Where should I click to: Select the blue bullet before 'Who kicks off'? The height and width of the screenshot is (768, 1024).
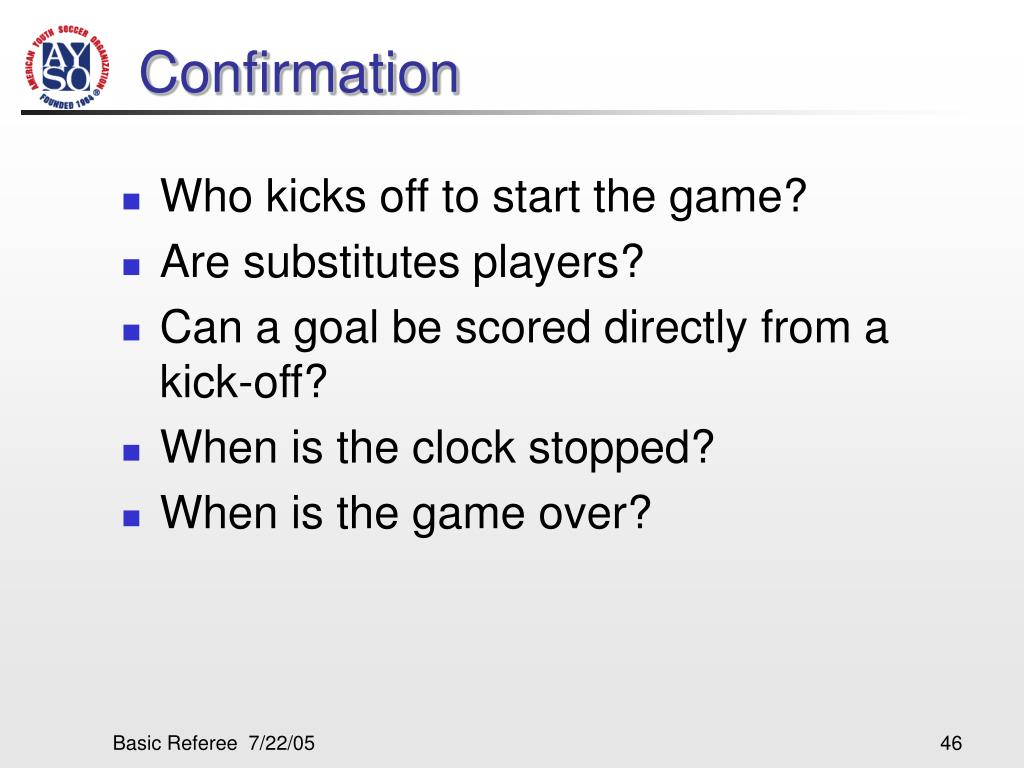click(x=131, y=200)
